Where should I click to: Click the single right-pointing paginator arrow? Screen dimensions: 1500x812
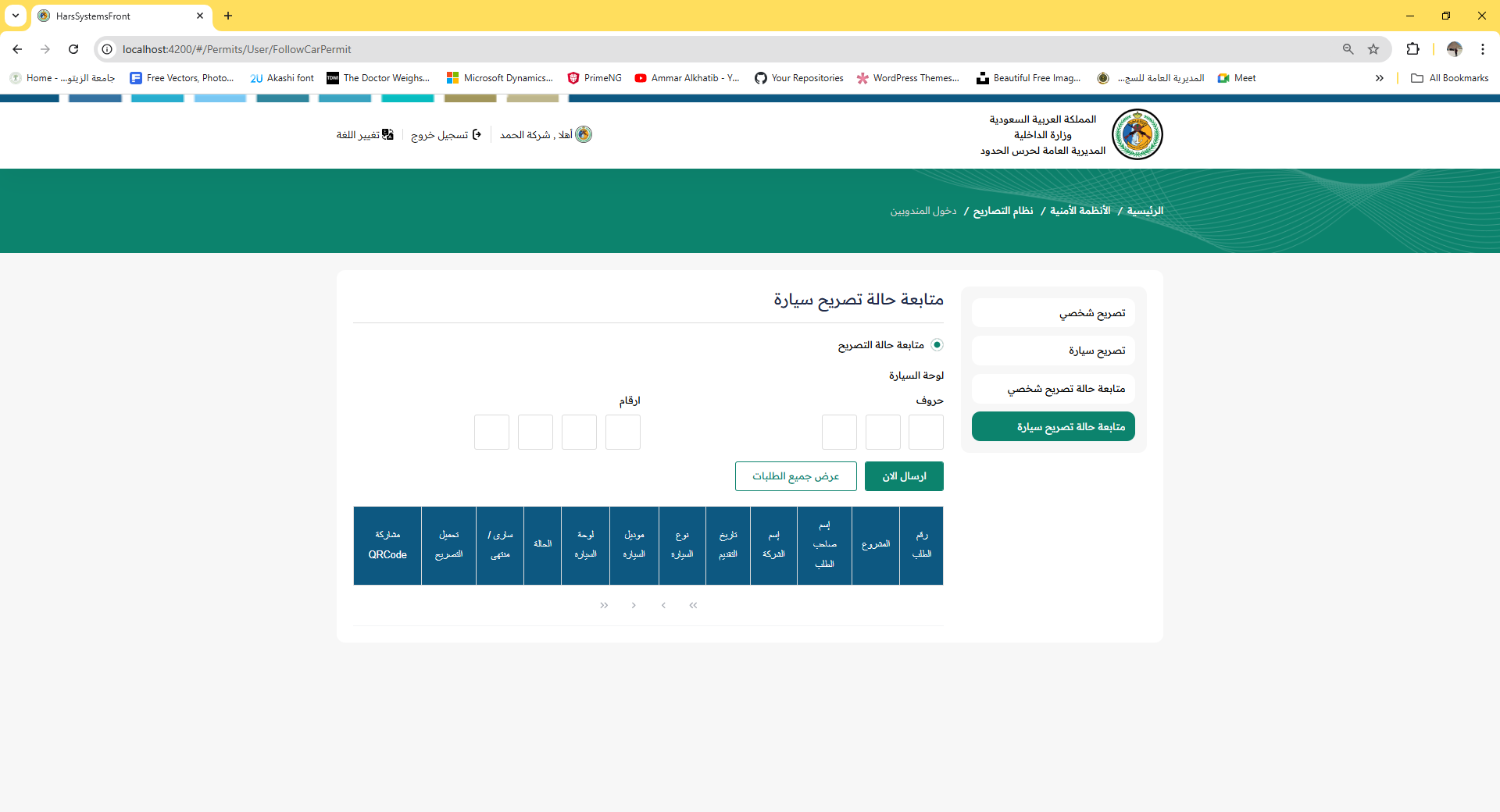(x=634, y=605)
